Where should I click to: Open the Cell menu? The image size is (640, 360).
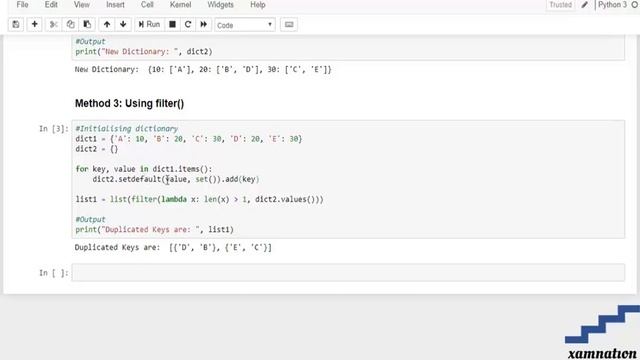[147, 5]
